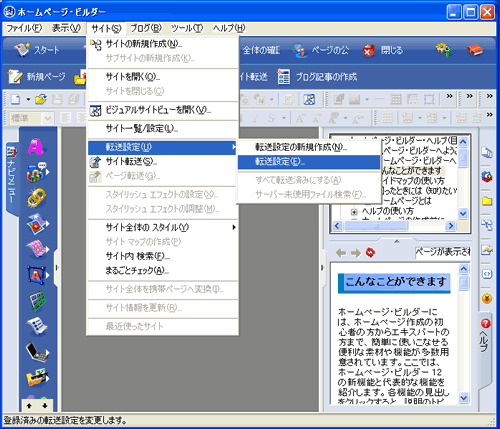Choose サイト内検索(F) menu item
The width and height of the screenshot is (500, 429).
163,256
